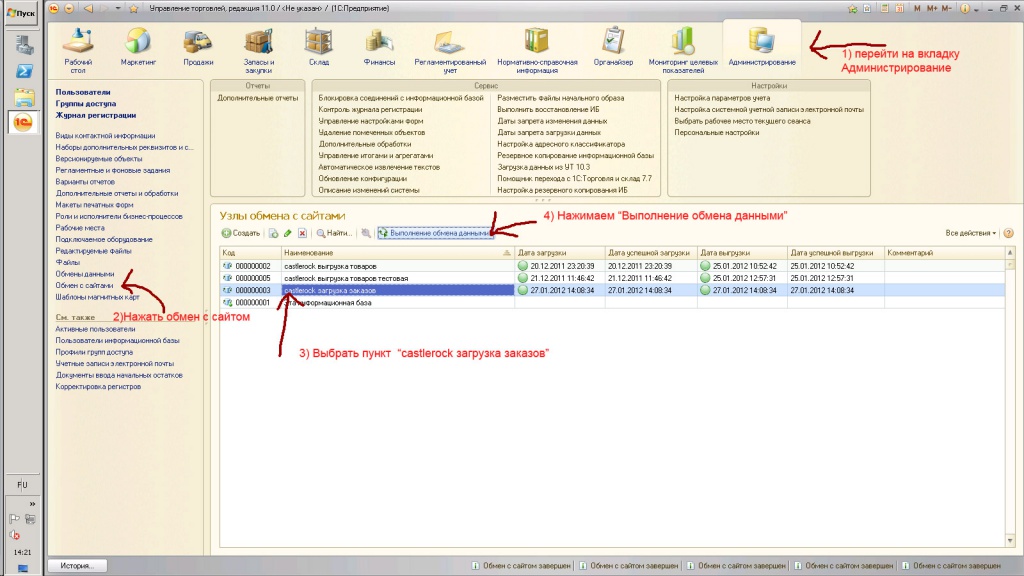Open the round dropdown menu next to 1C logo
This screenshot has height=576, width=1024.
point(69,8)
